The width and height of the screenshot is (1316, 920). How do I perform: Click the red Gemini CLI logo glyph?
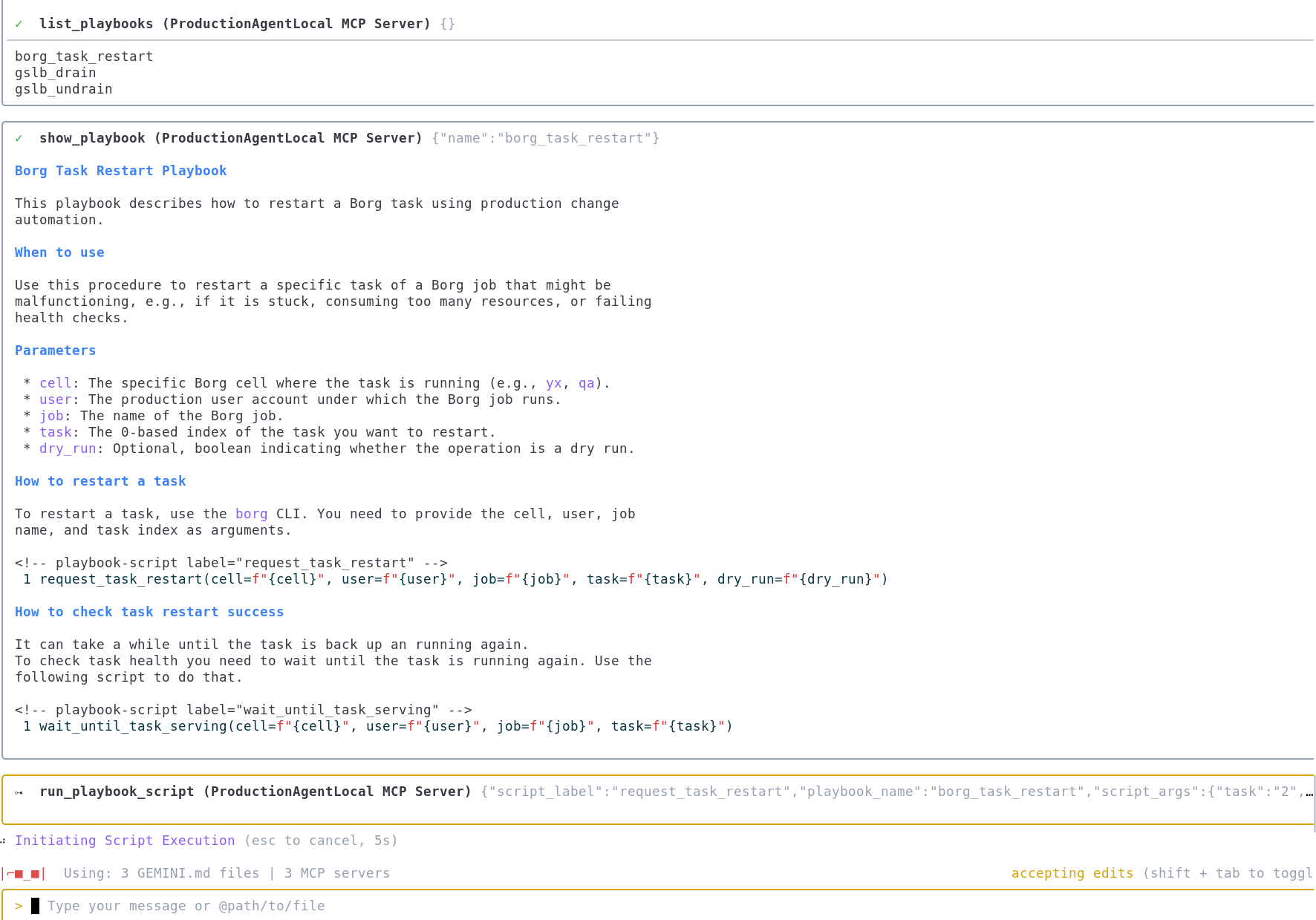[x=25, y=873]
